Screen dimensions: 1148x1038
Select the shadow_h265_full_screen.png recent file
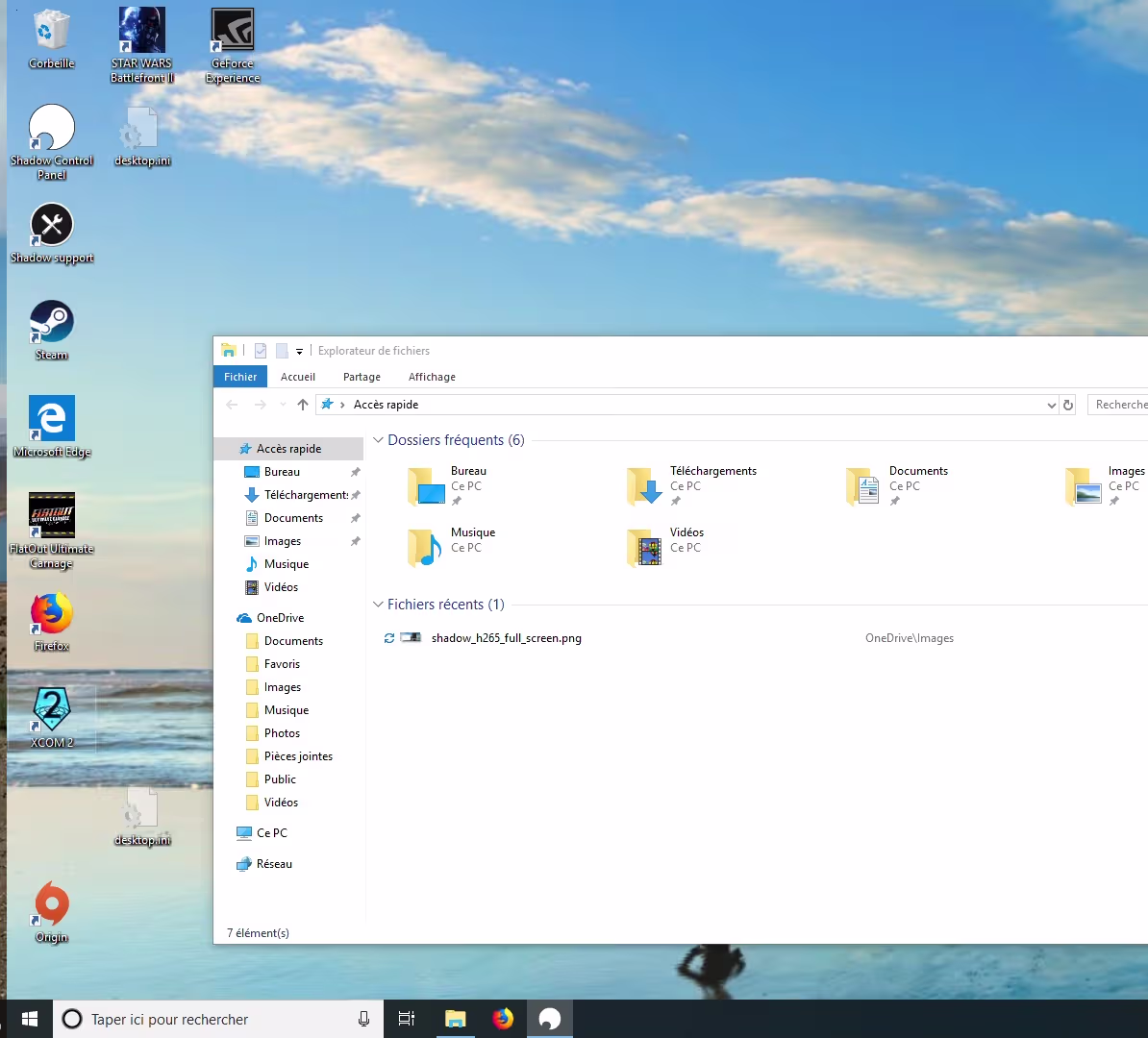click(x=506, y=638)
